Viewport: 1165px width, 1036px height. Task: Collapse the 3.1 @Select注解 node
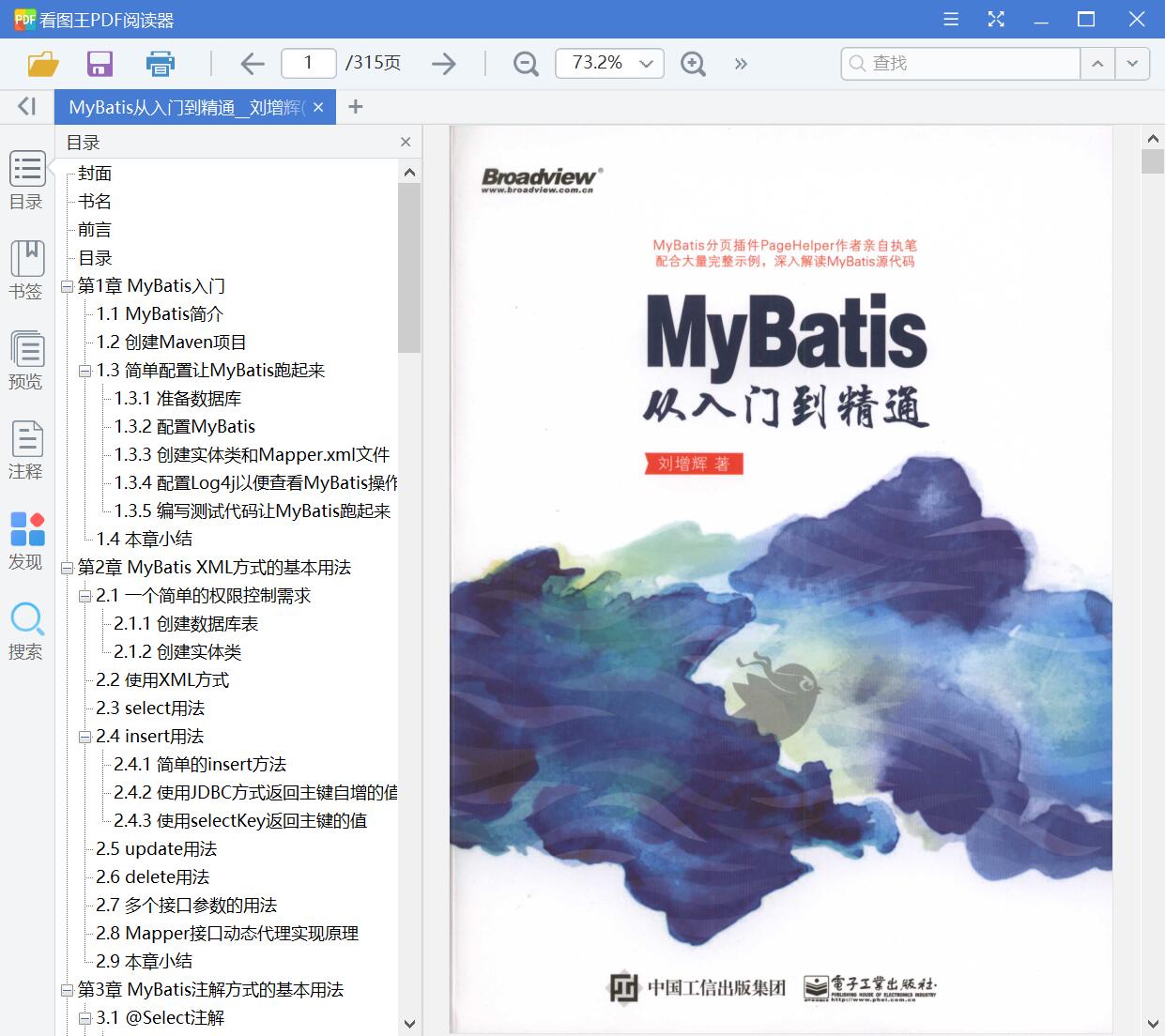tap(84, 1018)
